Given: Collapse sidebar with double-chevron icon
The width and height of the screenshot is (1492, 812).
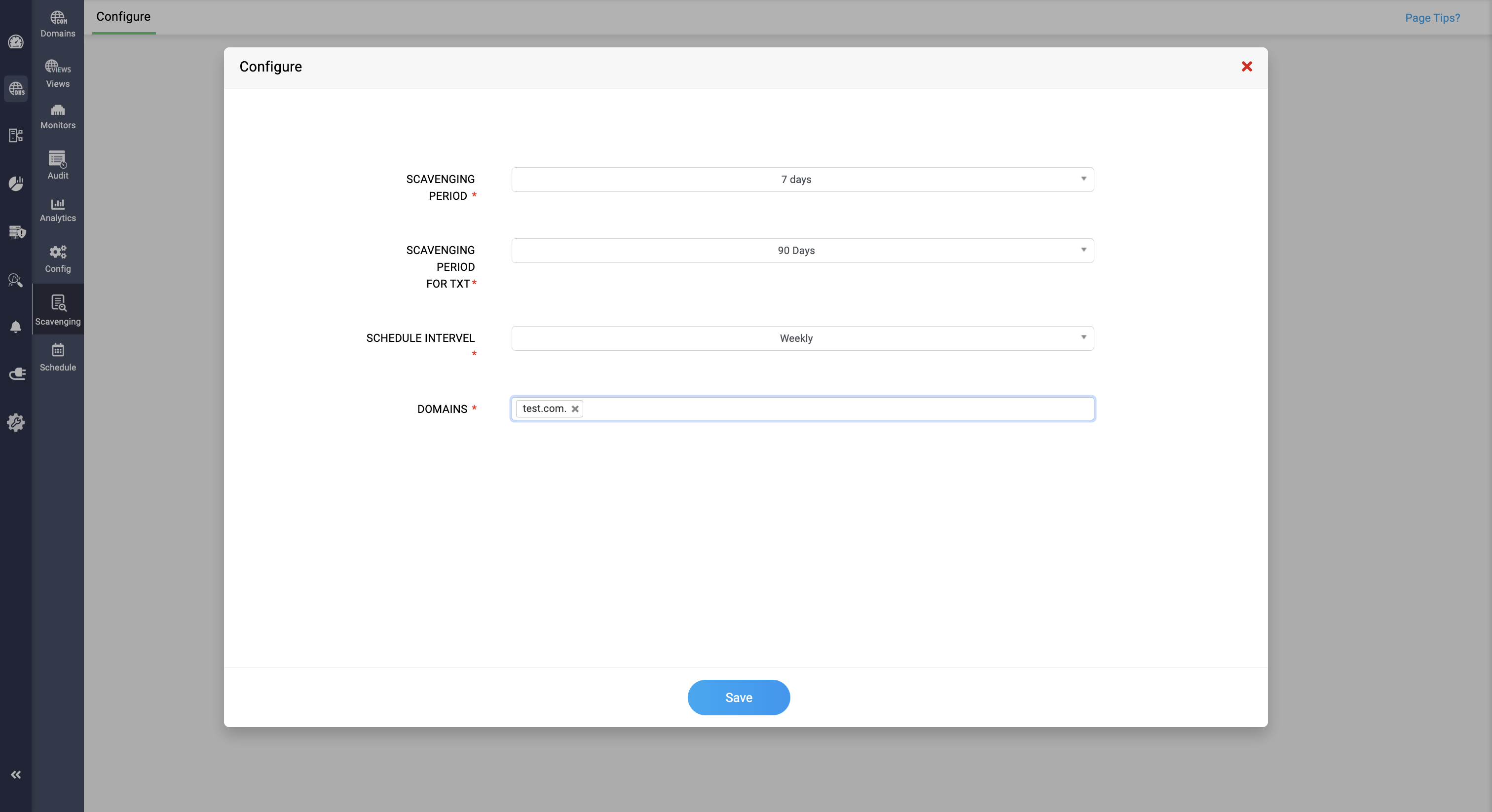Looking at the screenshot, I should pos(16,775).
